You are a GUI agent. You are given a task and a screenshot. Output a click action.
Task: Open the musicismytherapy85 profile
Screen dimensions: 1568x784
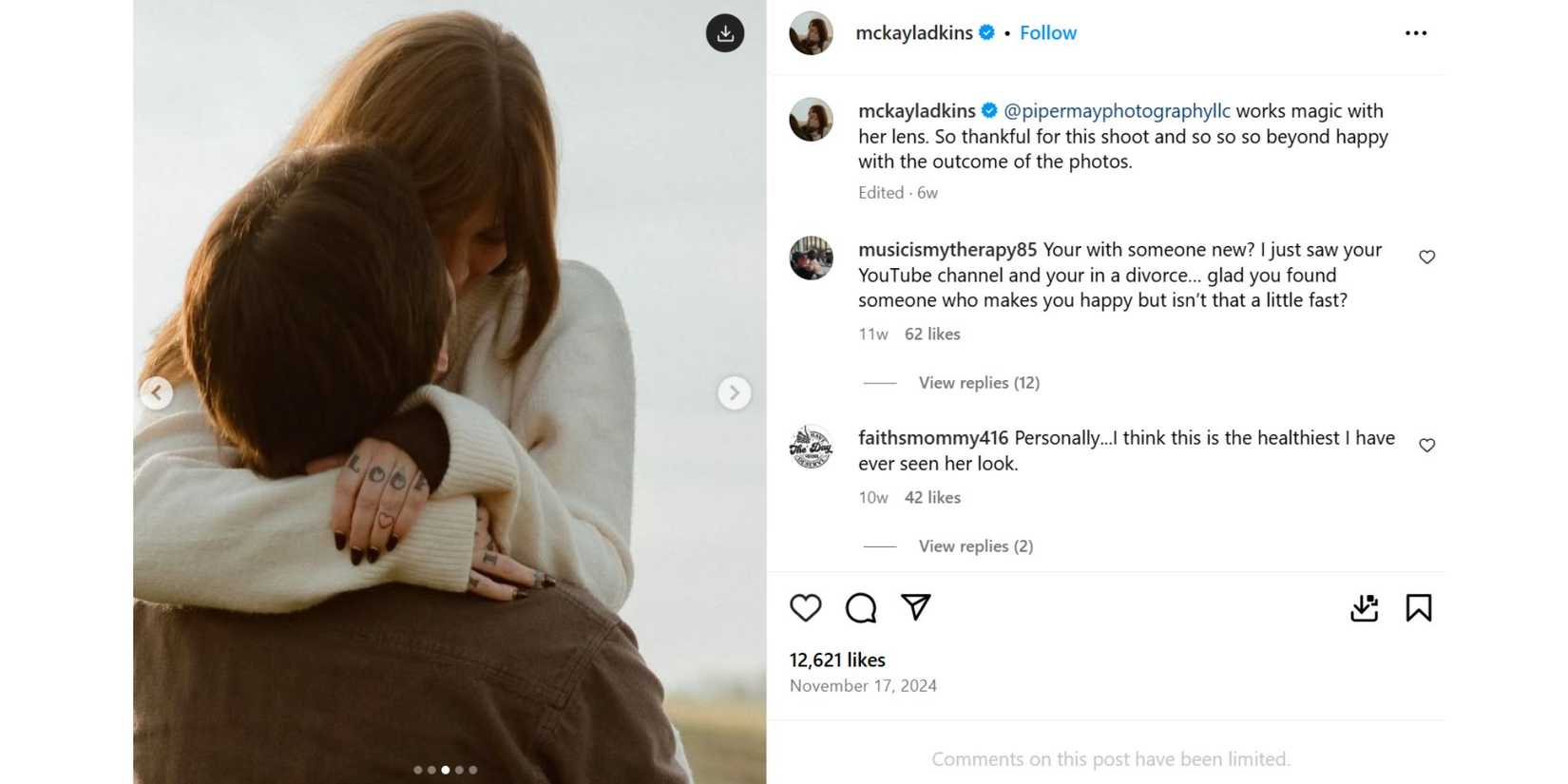point(947,250)
